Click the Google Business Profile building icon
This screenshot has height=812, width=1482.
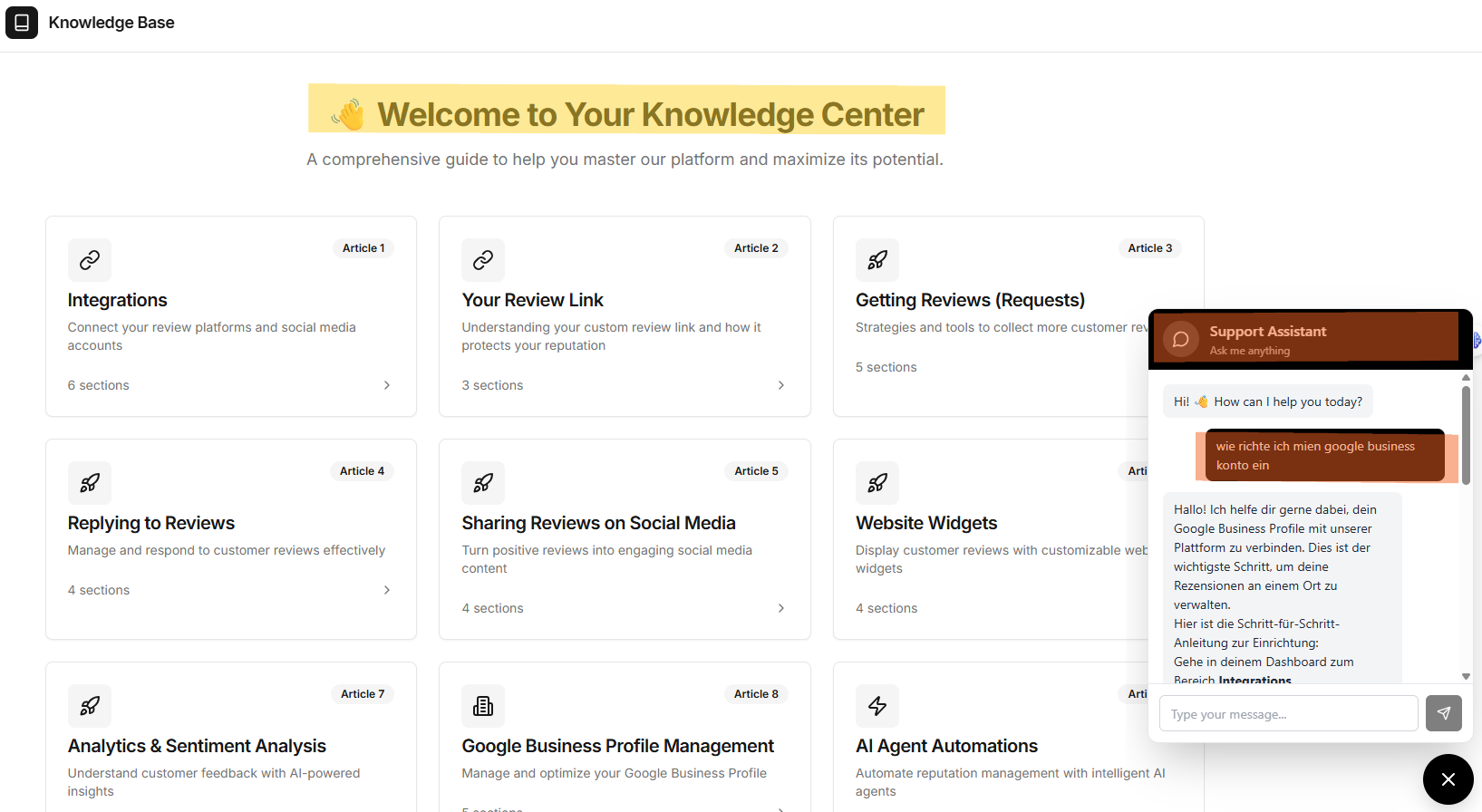(x=483, y=706)
